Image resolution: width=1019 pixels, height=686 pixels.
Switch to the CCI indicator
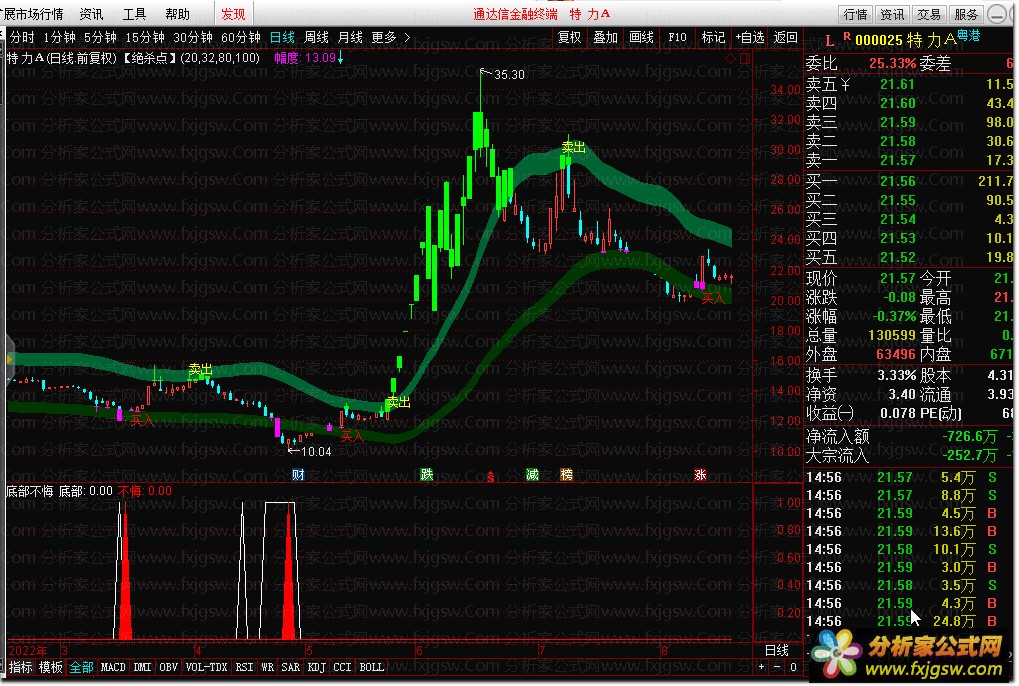pos(342,667)
